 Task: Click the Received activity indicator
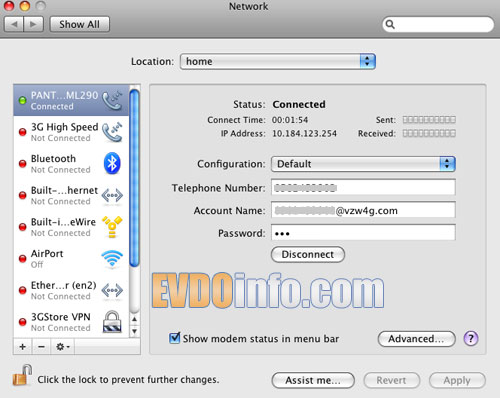tap(429, 133)
